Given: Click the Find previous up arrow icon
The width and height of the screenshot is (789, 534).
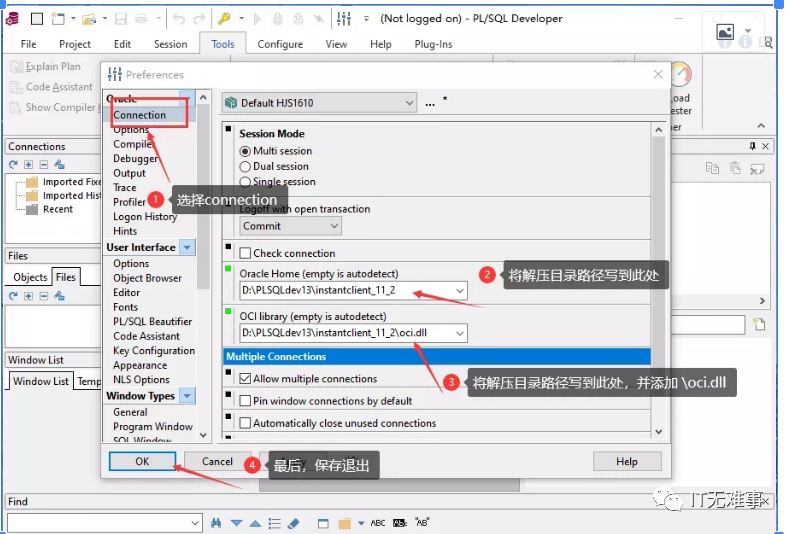Looking at the screenshot, I should tap(255, 523).
